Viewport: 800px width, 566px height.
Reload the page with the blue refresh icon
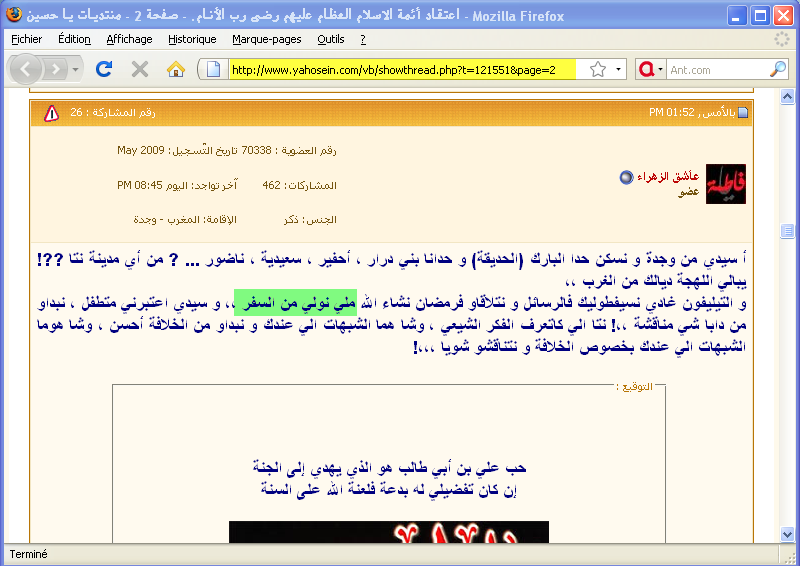click(x=104, y=69)
